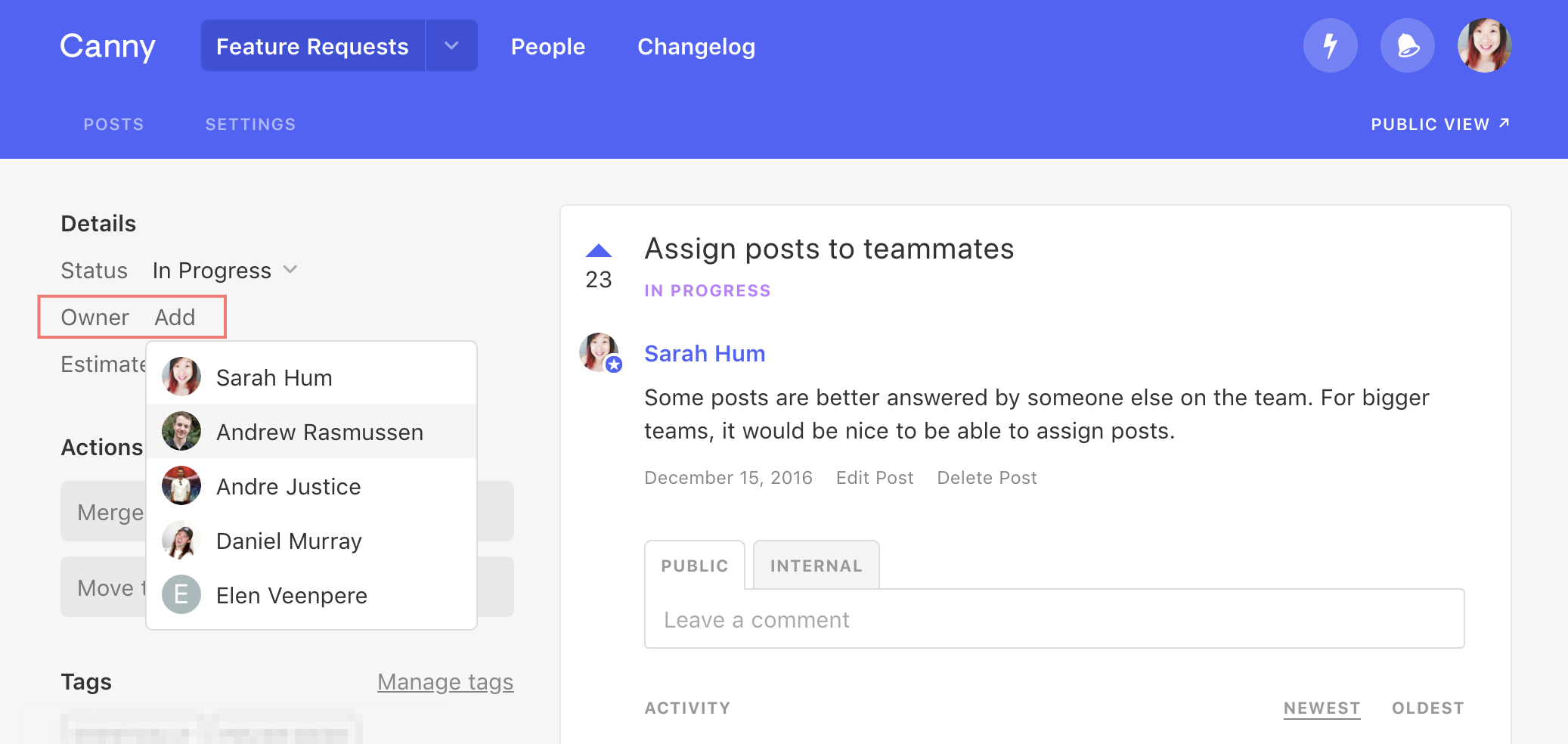
Task: Open the Feature Requests board
Action: 312,45
